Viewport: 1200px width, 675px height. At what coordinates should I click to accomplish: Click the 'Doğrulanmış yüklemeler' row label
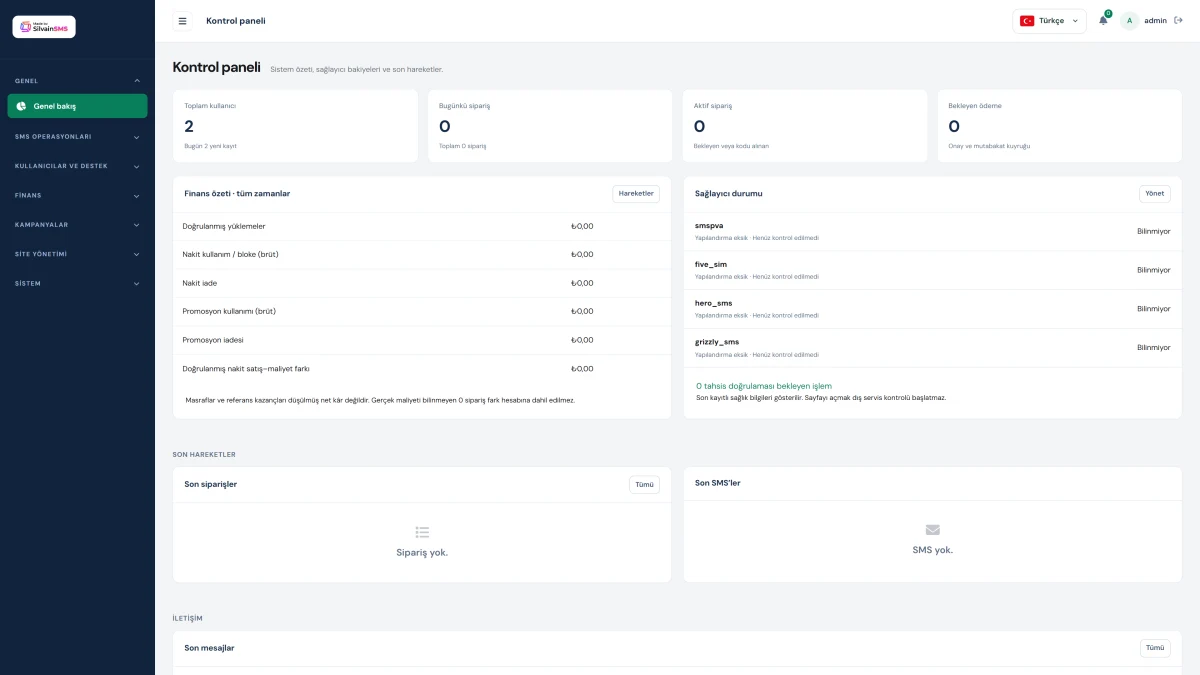pos(224,226)
